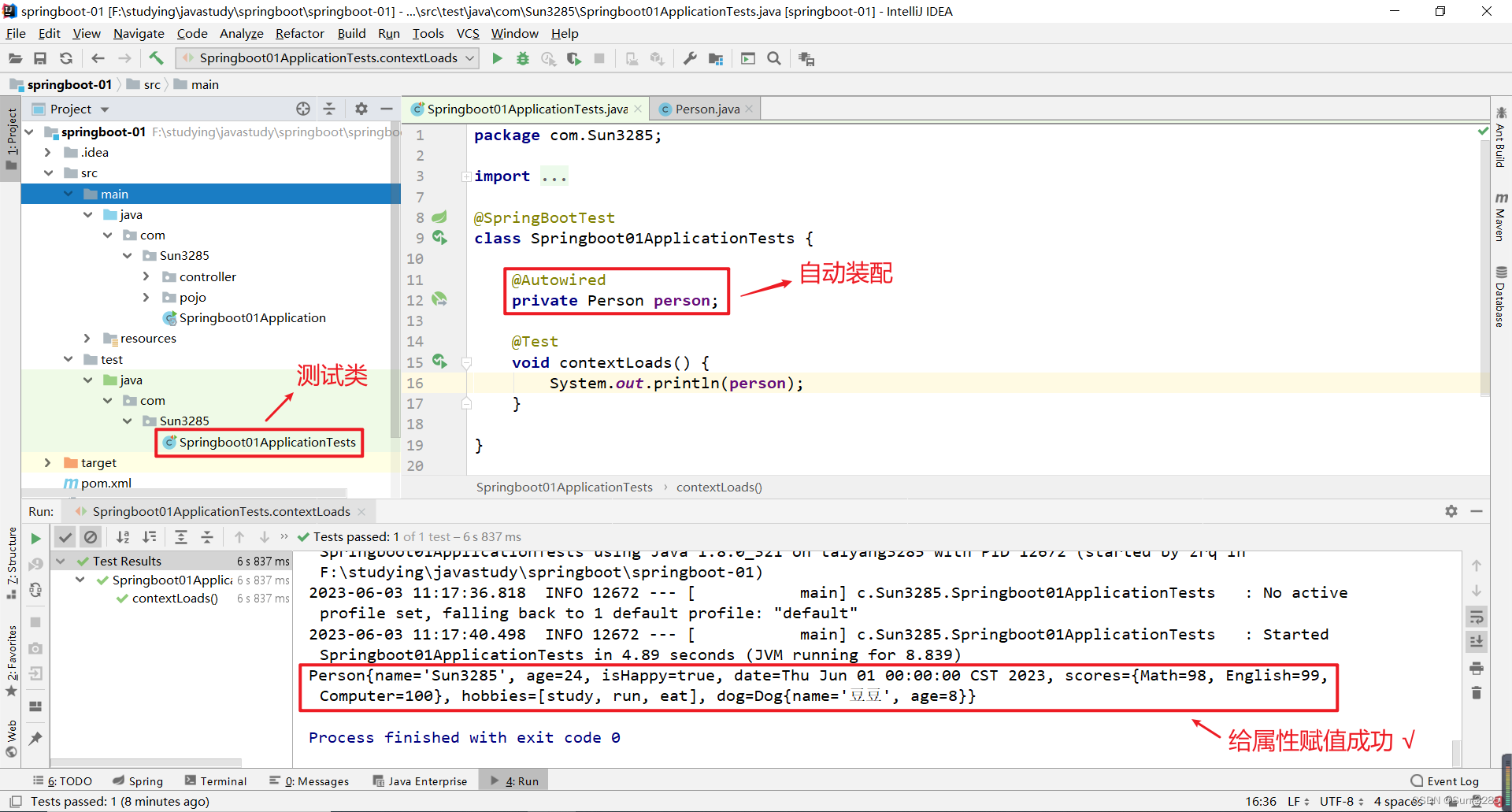Select the pom.xml file in project tree

pos(106,483)
